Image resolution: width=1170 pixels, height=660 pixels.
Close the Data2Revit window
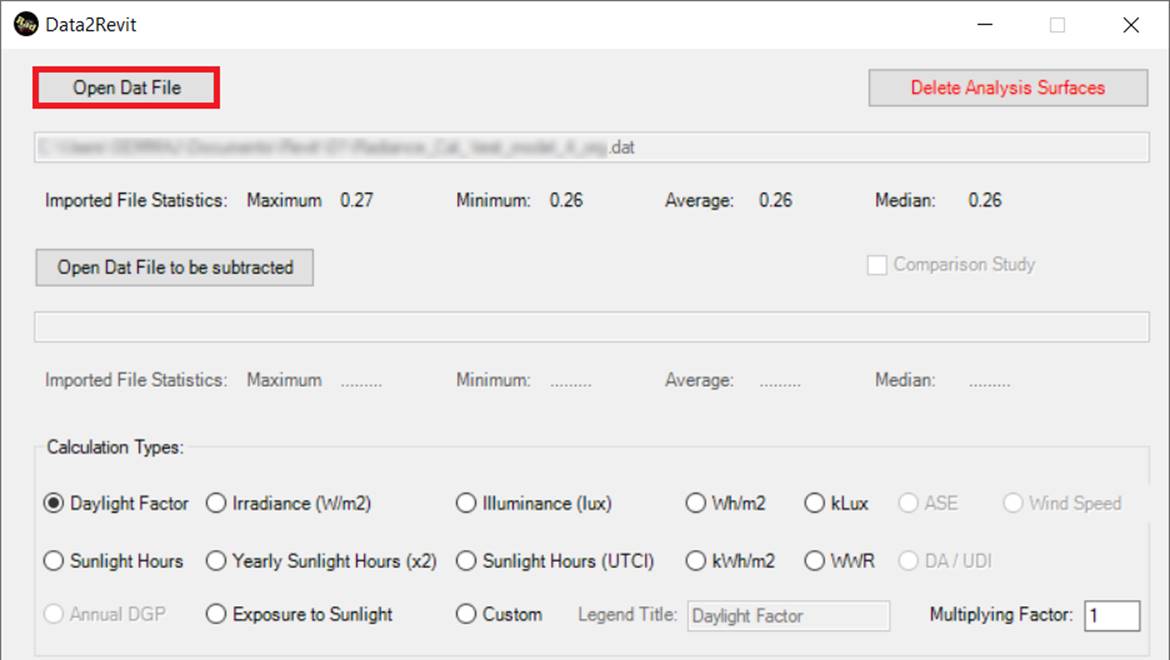coord(1130,25)
